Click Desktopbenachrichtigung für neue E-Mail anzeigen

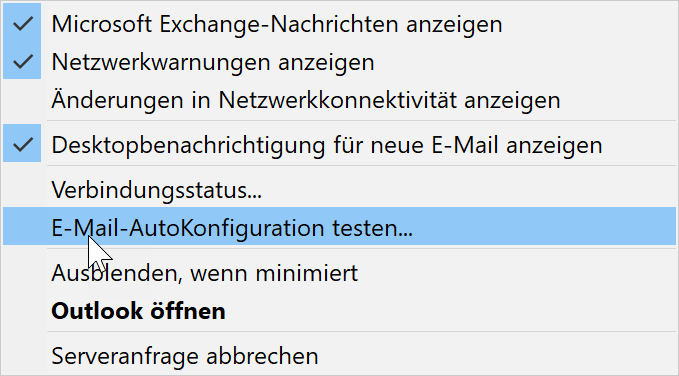tap(340, 143)
